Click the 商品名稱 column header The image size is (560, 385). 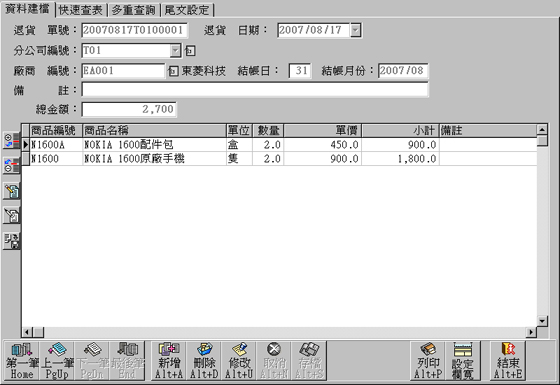coord(154,131)
